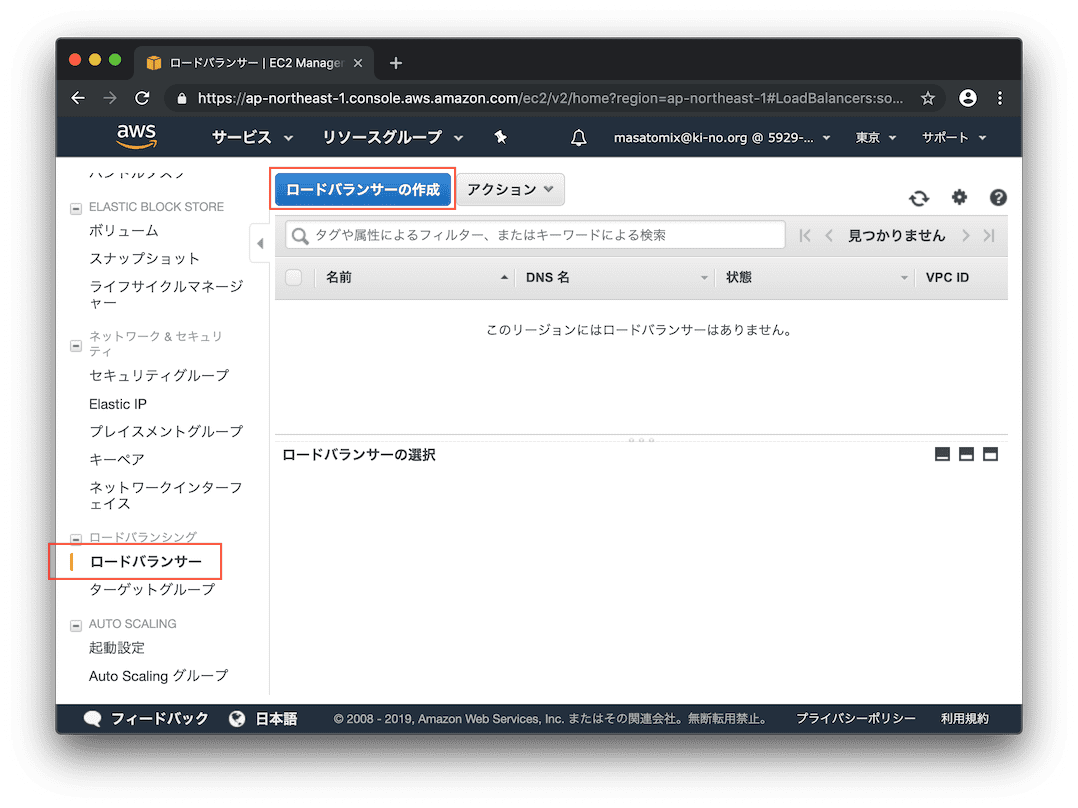Viewport: 1078px width, 808px height.
Task: Focus the tag and keyword filter search field
Action: click(x=535, y=235)
